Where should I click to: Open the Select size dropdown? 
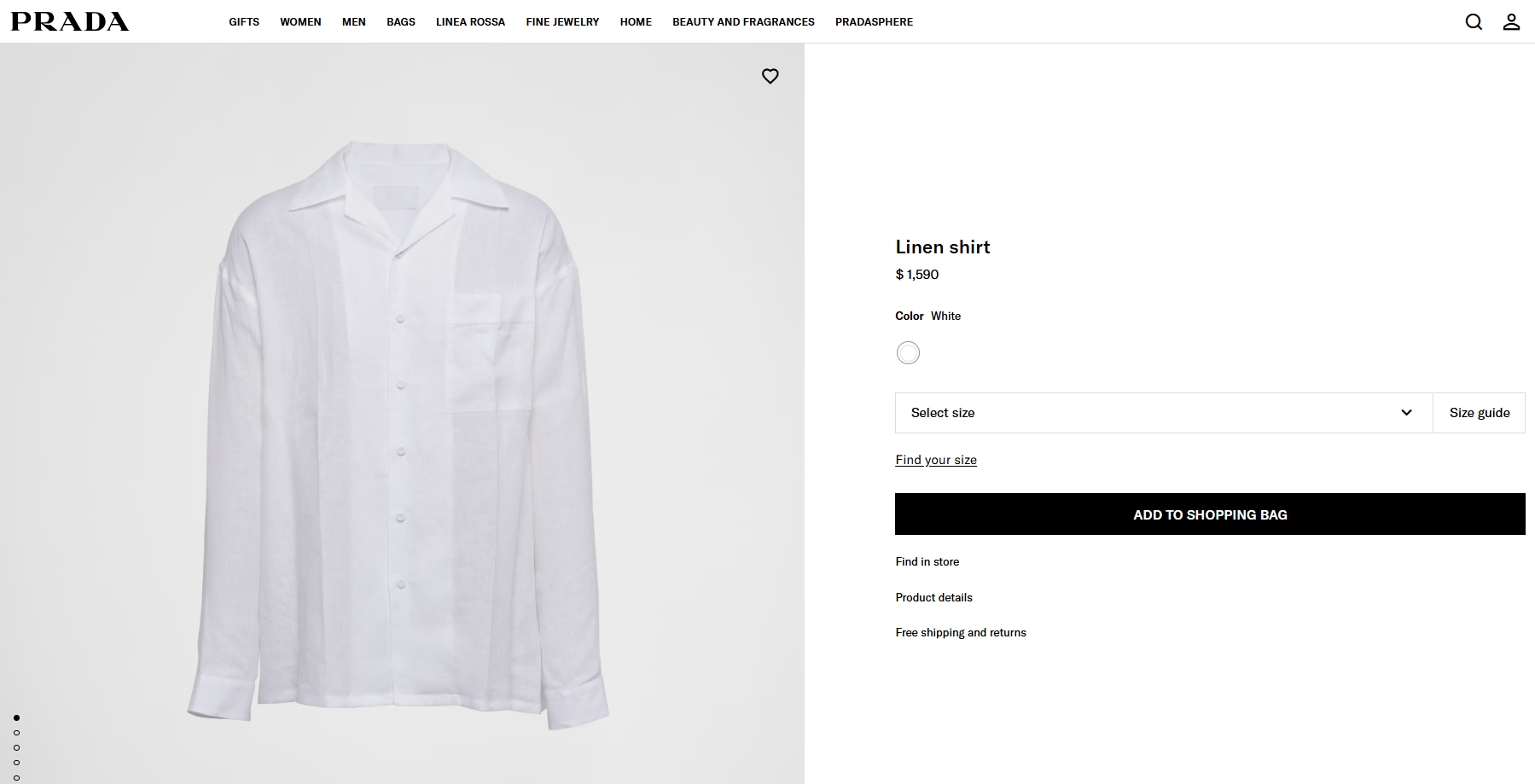pos(1163,413)
